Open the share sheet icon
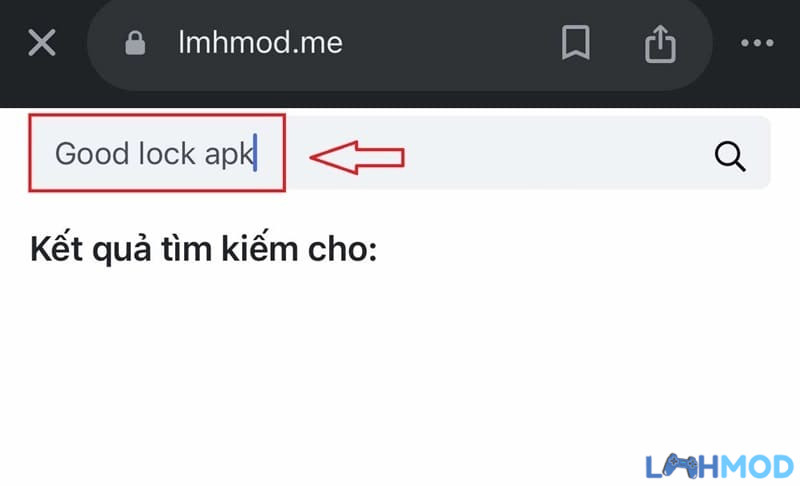Viewport: 800px width, 486px height. pos(660,44)
